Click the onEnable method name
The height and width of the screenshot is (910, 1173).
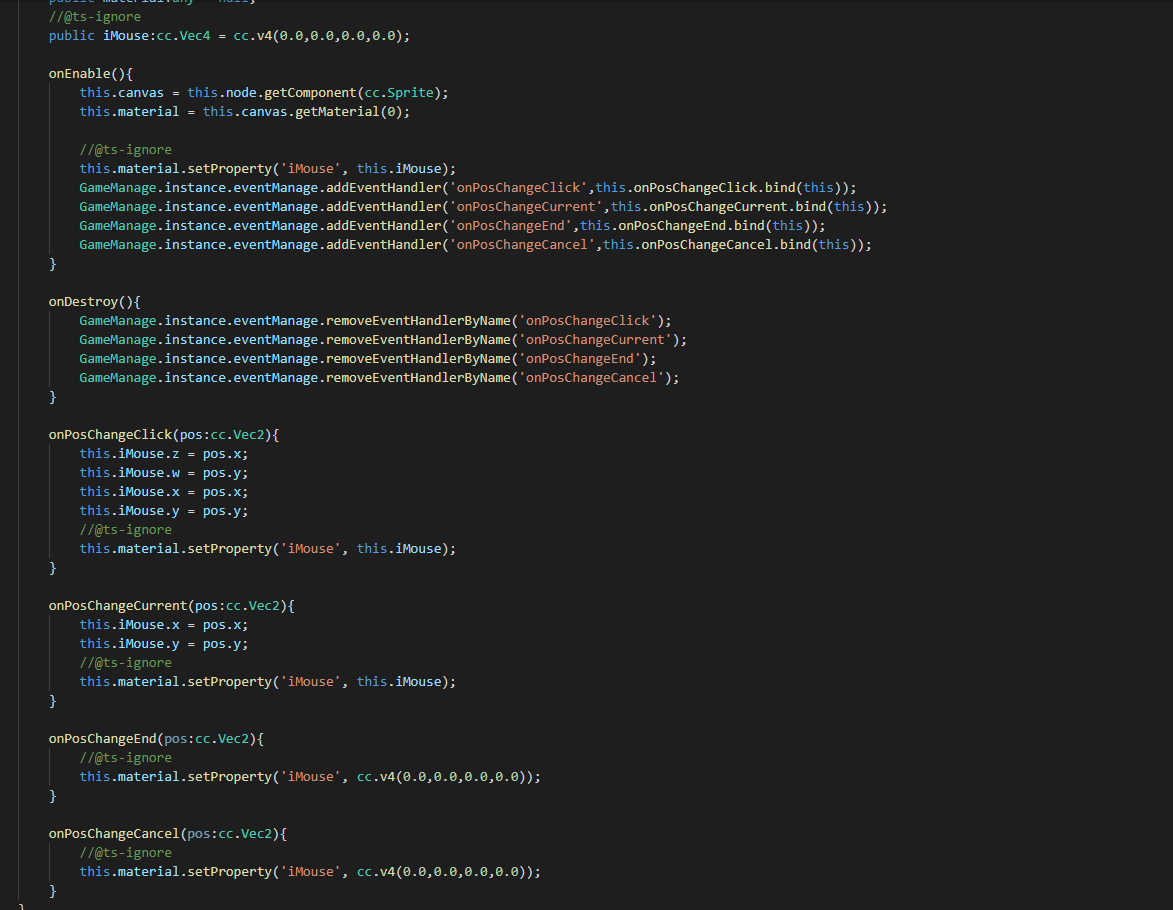pyautogui.click(x=79, y=74)
